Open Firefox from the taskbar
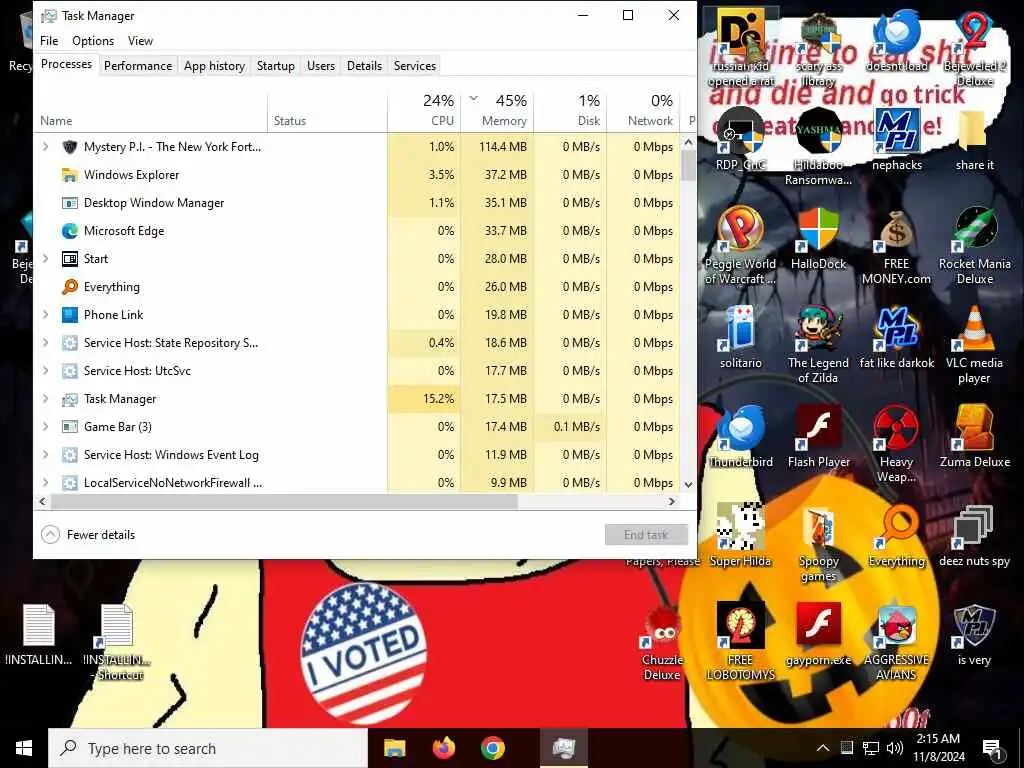The image size is (1024, 768). 444,748
